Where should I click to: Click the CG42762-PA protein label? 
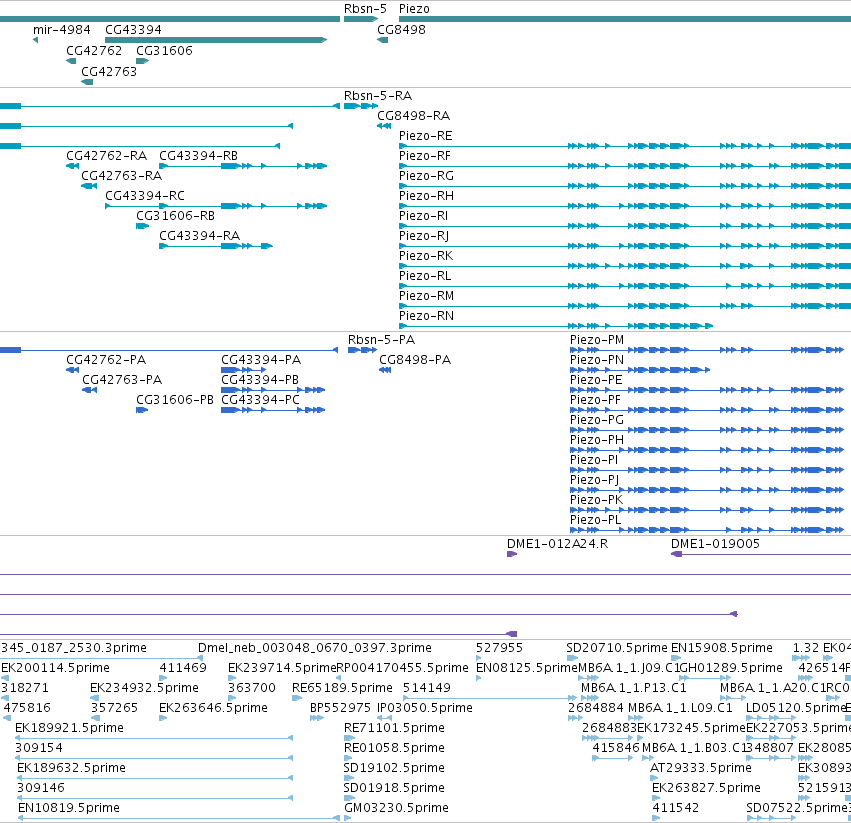pyautogui.click(x=106, y=360)
